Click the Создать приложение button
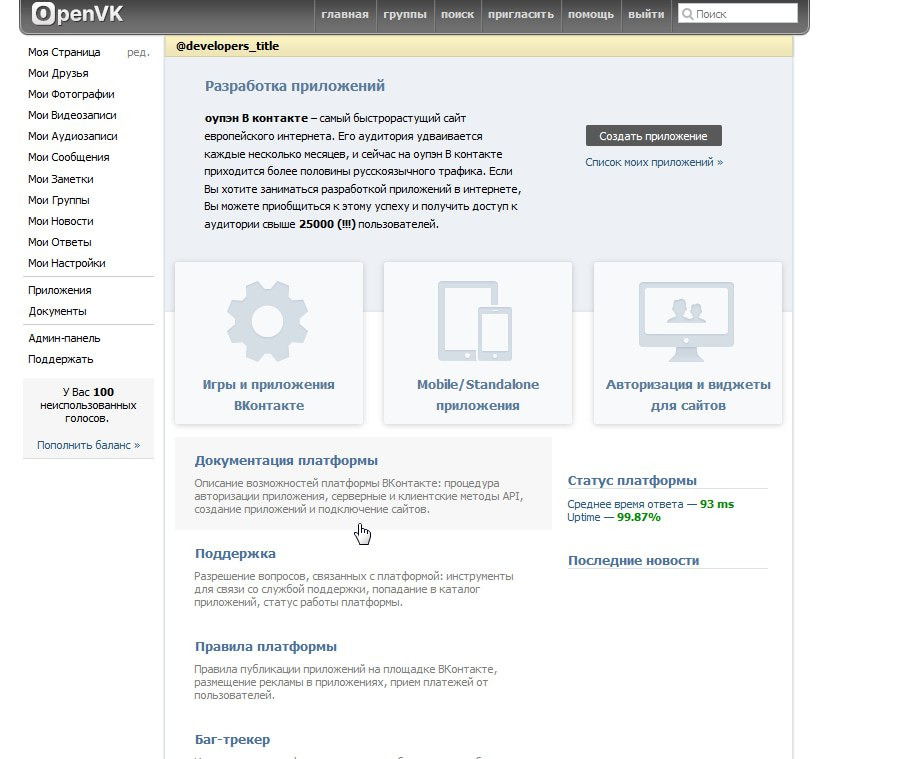 (653, 136)
